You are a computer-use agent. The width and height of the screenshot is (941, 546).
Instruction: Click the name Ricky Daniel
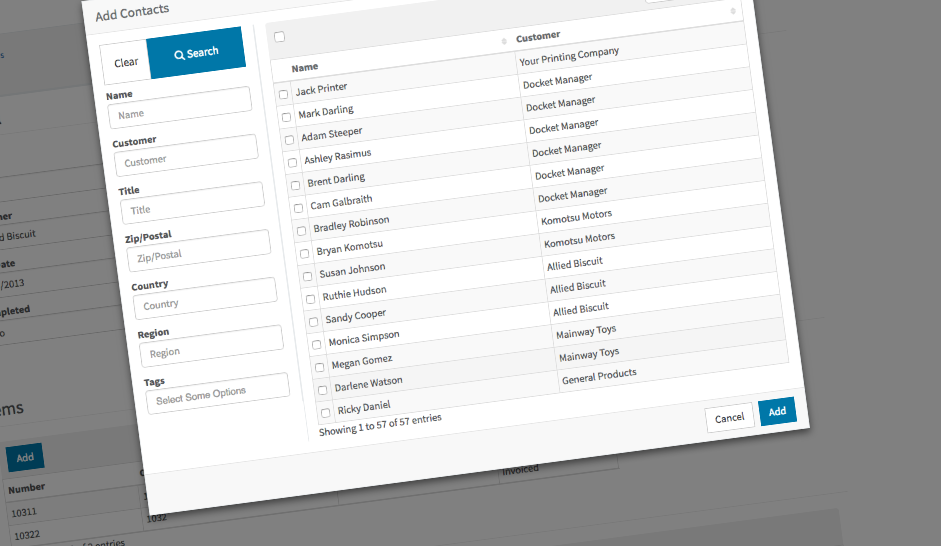(364, 407)
